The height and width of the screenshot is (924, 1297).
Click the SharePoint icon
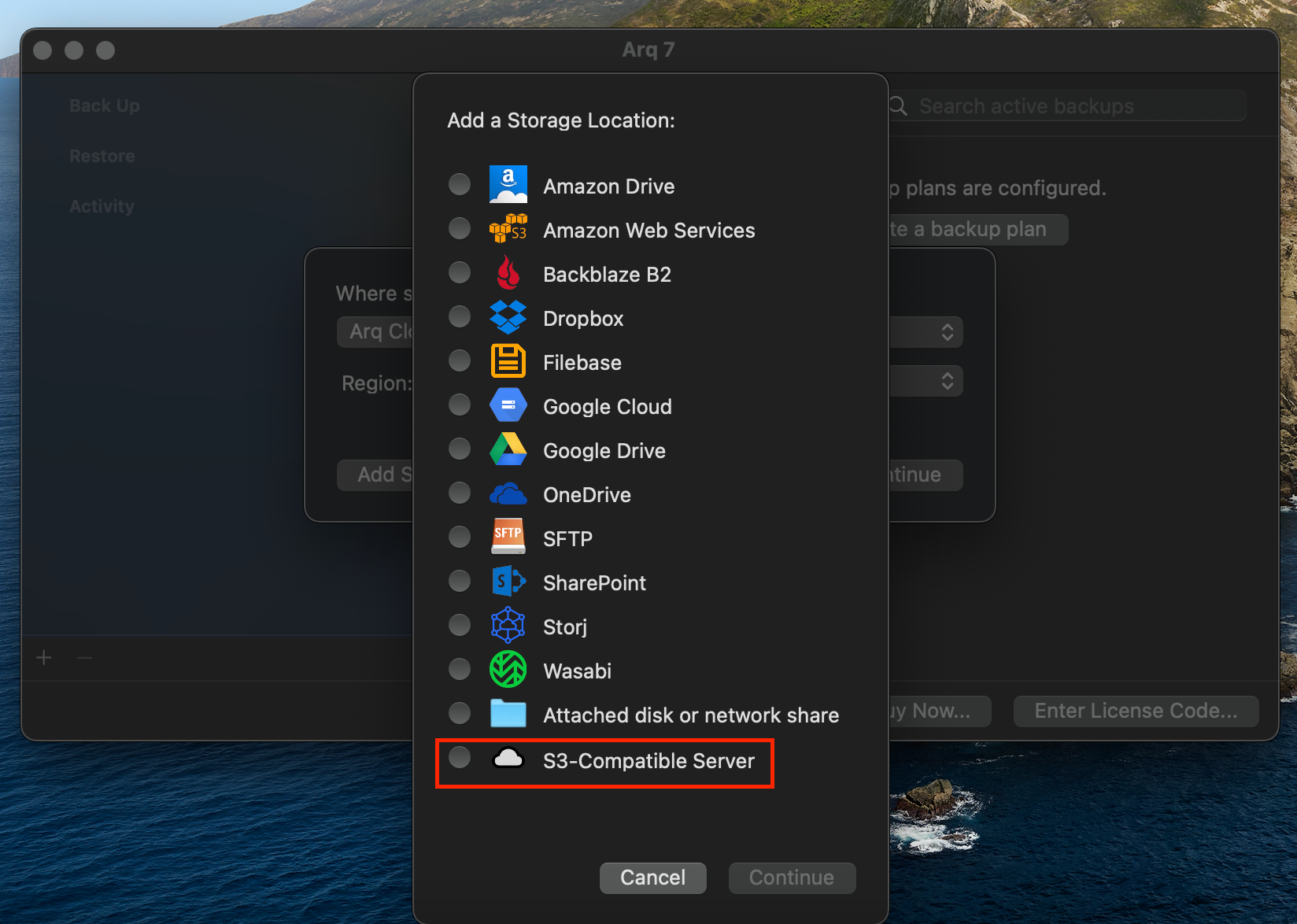tap(508, 582)
